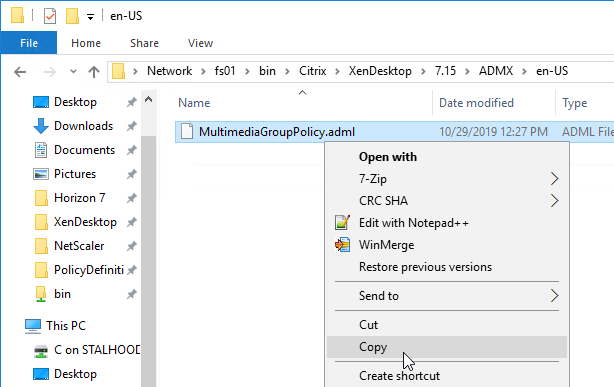
Task: Choose Restore previous versions
Action: pyautogui.click(x=447, y=267)
